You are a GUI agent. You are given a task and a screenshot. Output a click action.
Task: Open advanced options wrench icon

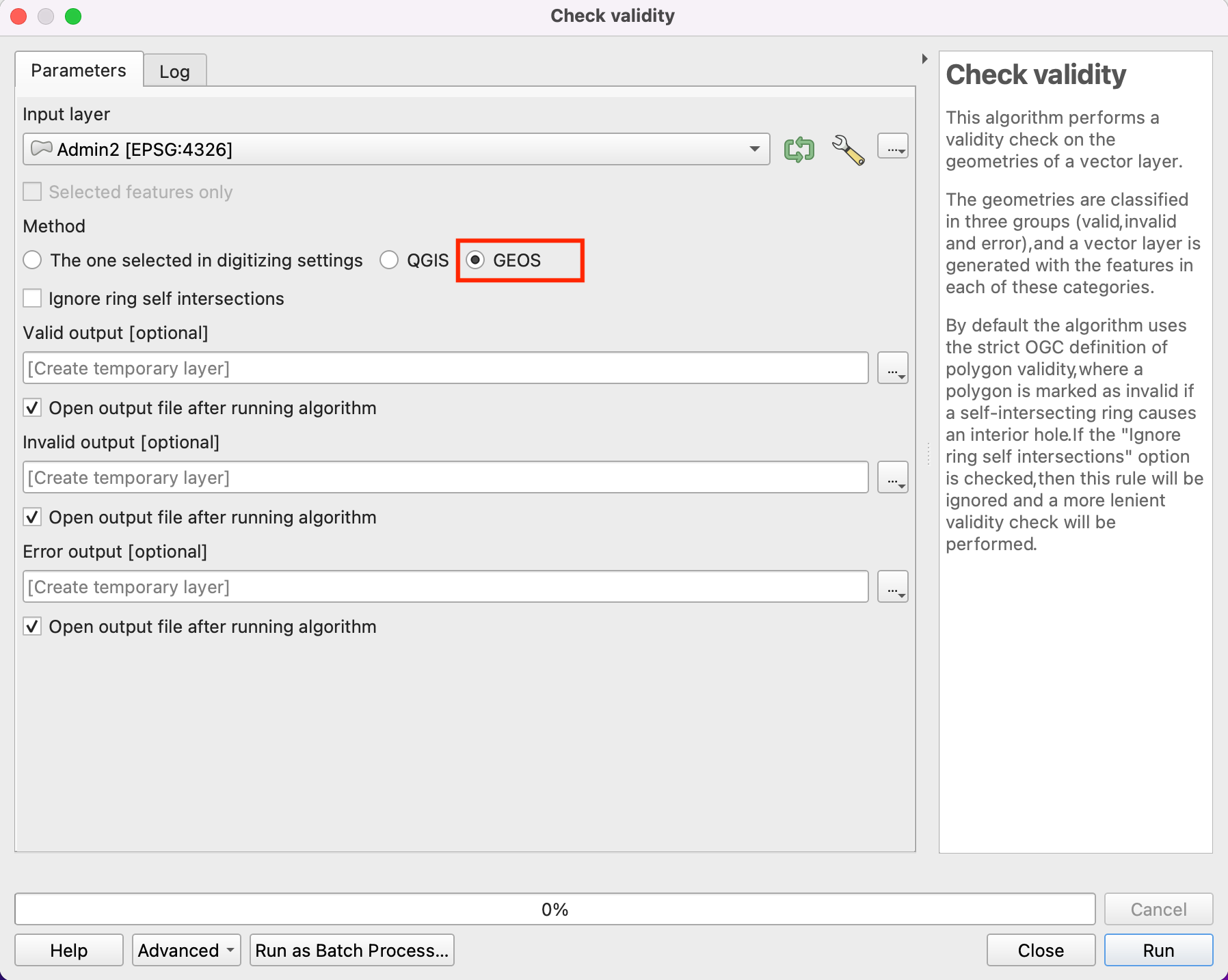coord(848,149)
